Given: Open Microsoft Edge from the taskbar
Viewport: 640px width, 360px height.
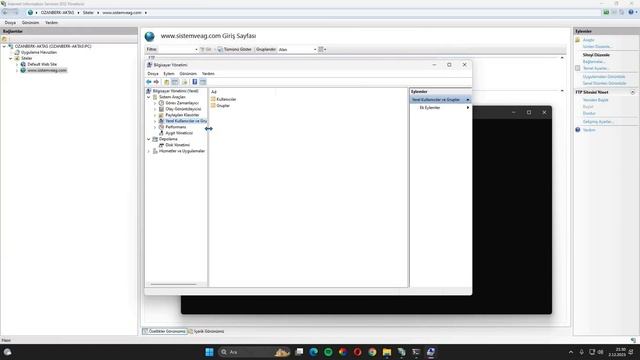Looking at the screenshot, I should 313,352.
